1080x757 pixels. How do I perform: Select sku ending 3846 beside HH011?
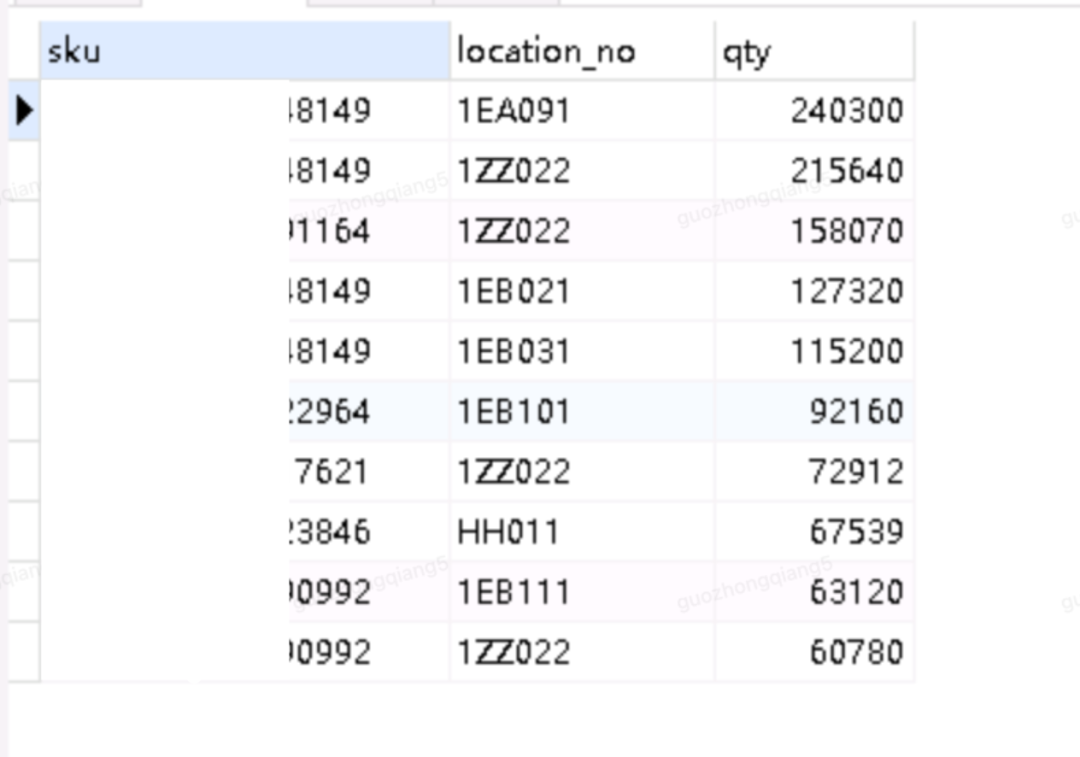coord(331,532)
